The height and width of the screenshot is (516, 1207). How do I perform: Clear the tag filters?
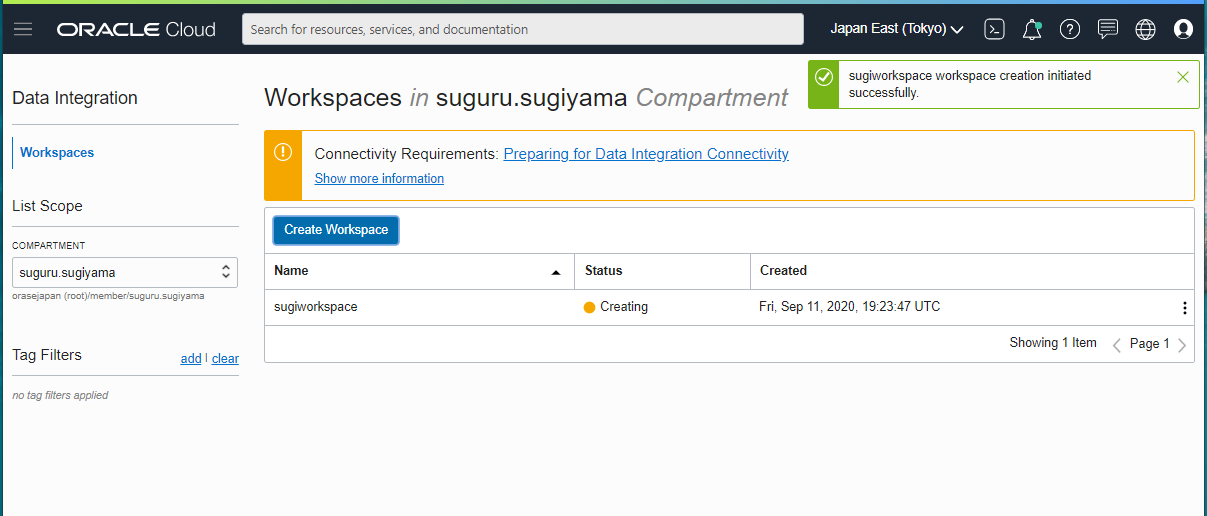pos(225,359)
